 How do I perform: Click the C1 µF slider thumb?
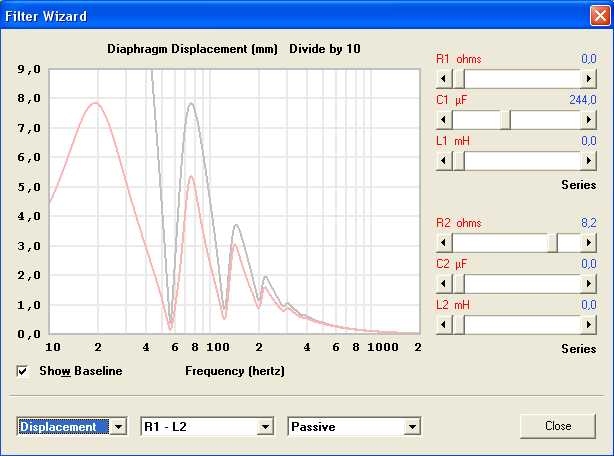point(506,119)
